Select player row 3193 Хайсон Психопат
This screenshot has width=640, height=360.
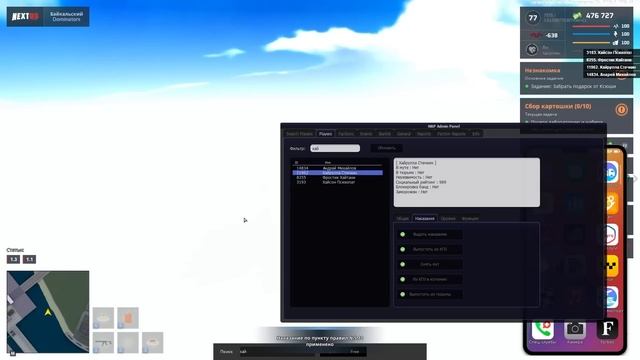(x=338, y=182)
